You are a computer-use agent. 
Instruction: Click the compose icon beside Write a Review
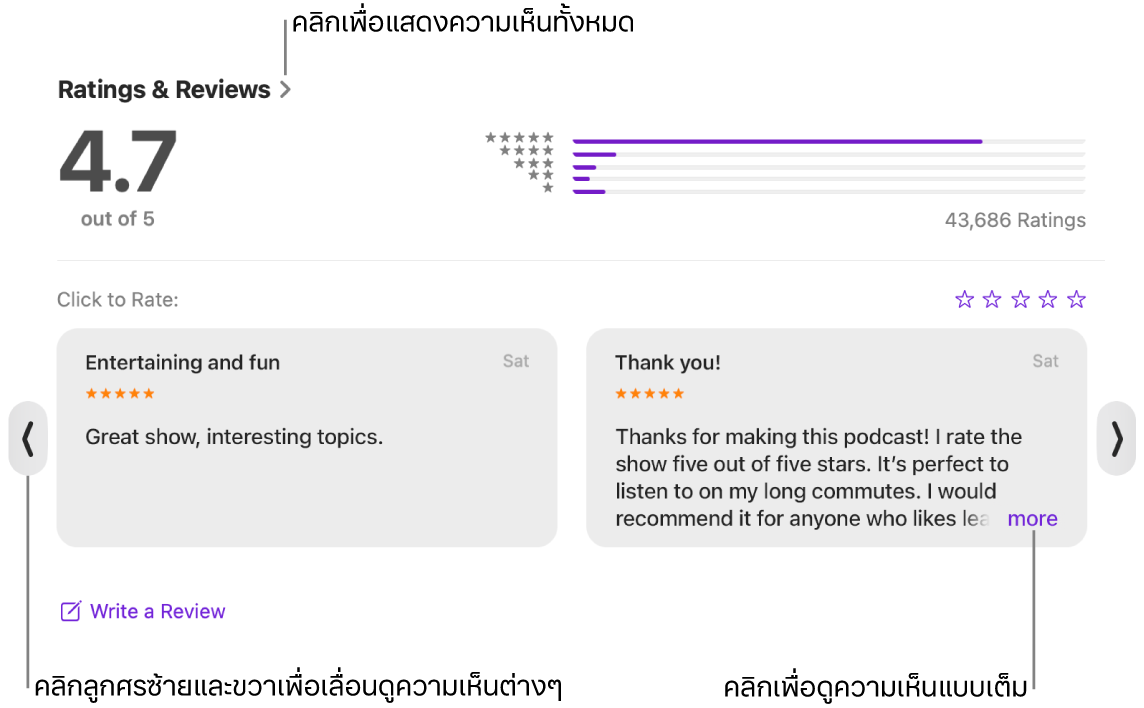[70, 611]
